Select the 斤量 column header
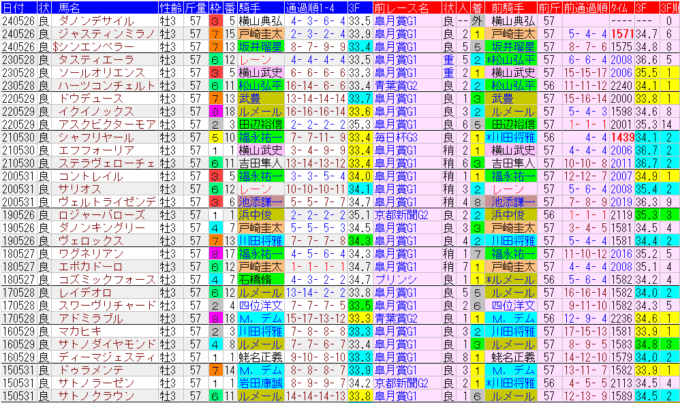Image resolution: width=680 pixels, height=403 pixels. 196,7
